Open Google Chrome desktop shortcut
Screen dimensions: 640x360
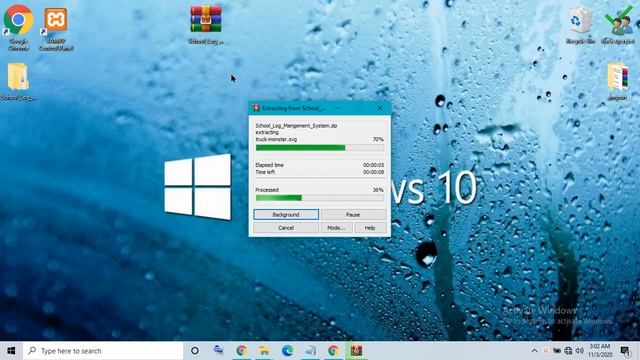[x=18, y=27]
